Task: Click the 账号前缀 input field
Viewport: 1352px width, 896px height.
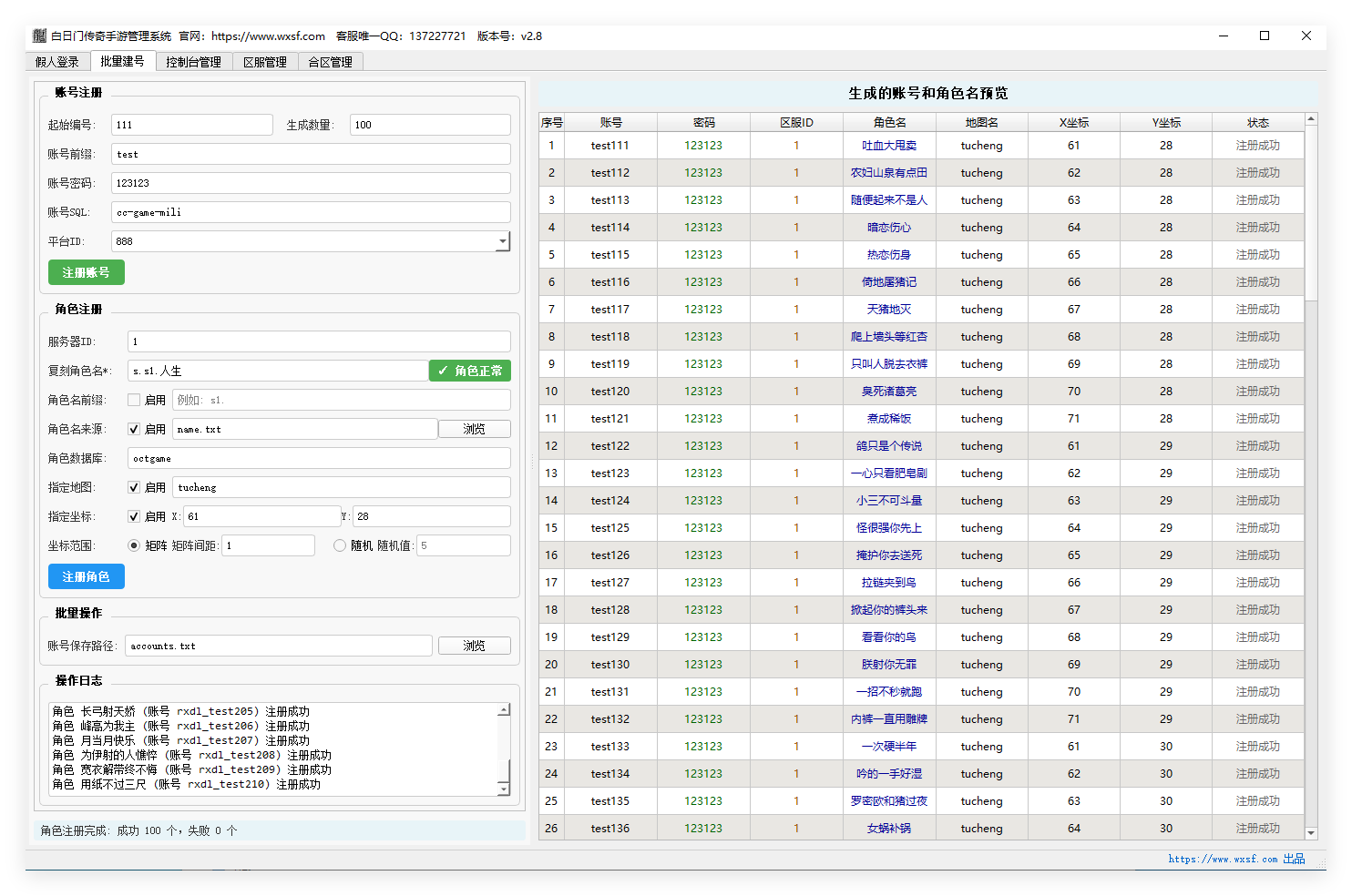Action: tap(311, 154)
